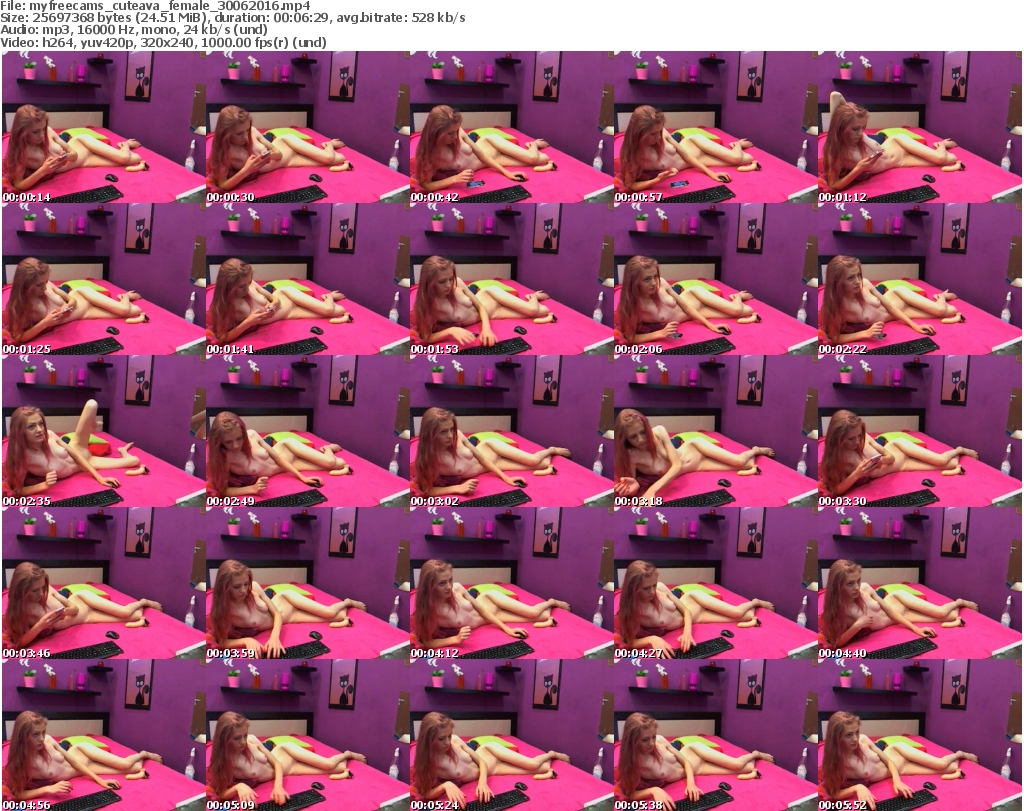Open the thumbnail stamped 00:00:14
The width and height of the screenshot is (1024, 811).
(104, 127)
